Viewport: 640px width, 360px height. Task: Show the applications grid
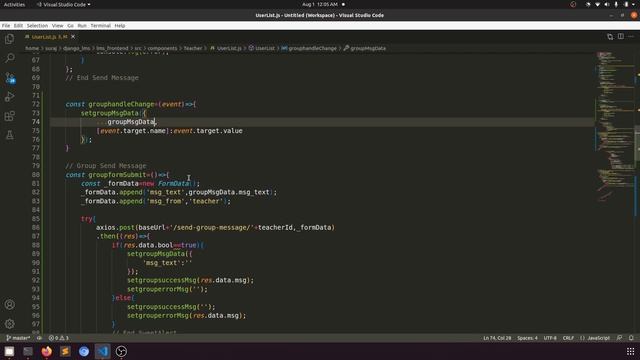[631, 351]
